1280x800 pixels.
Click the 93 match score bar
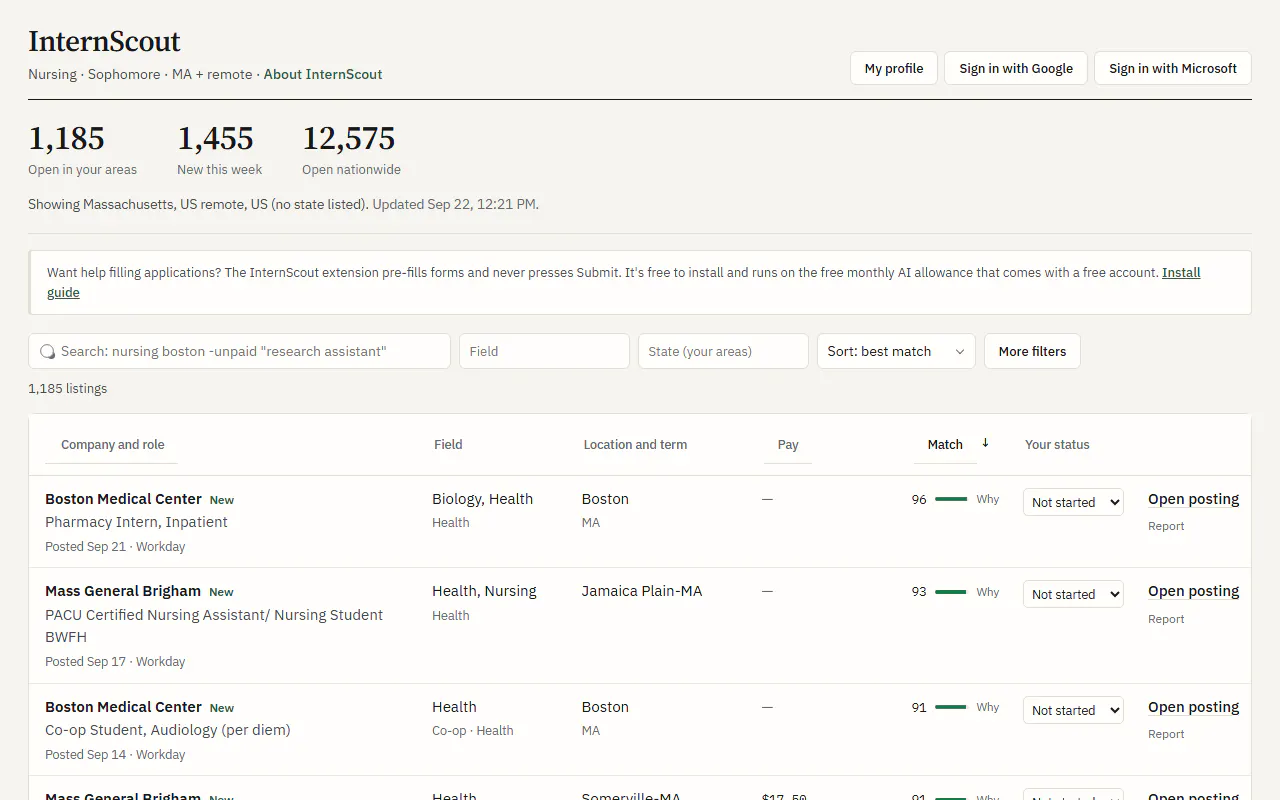click(951, 592)
